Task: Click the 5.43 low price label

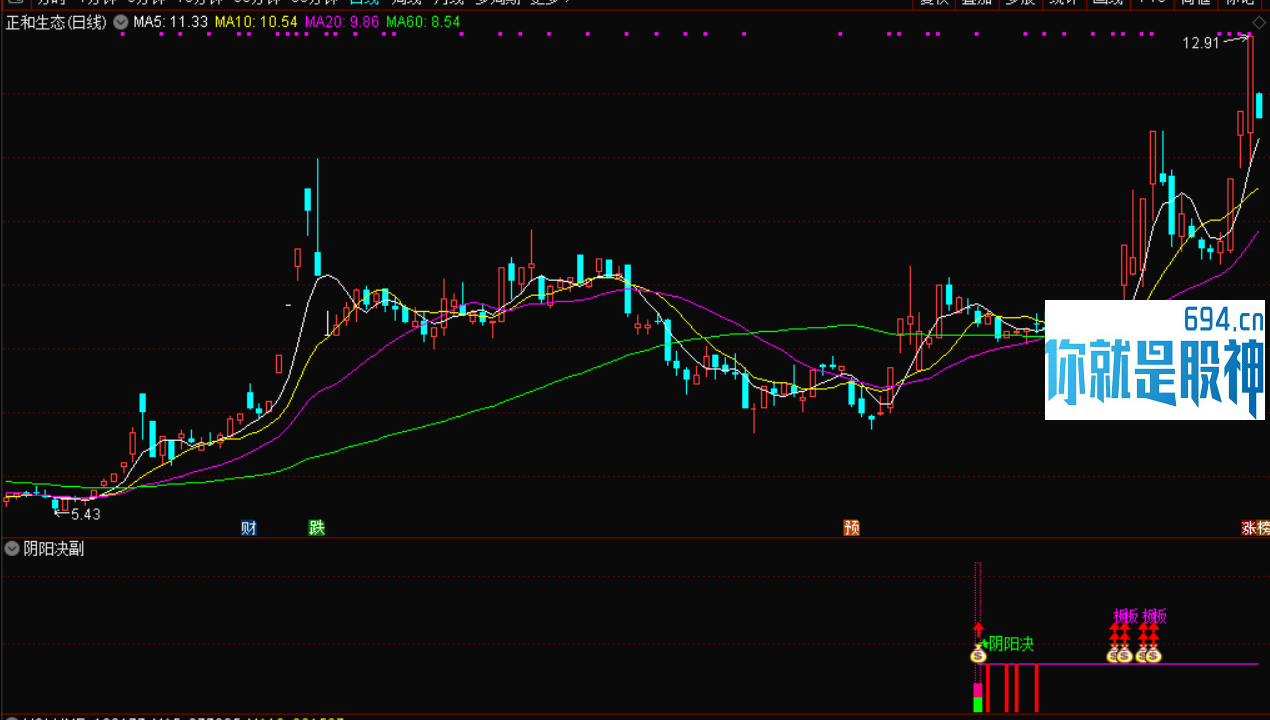Action: tap(86, 514)
